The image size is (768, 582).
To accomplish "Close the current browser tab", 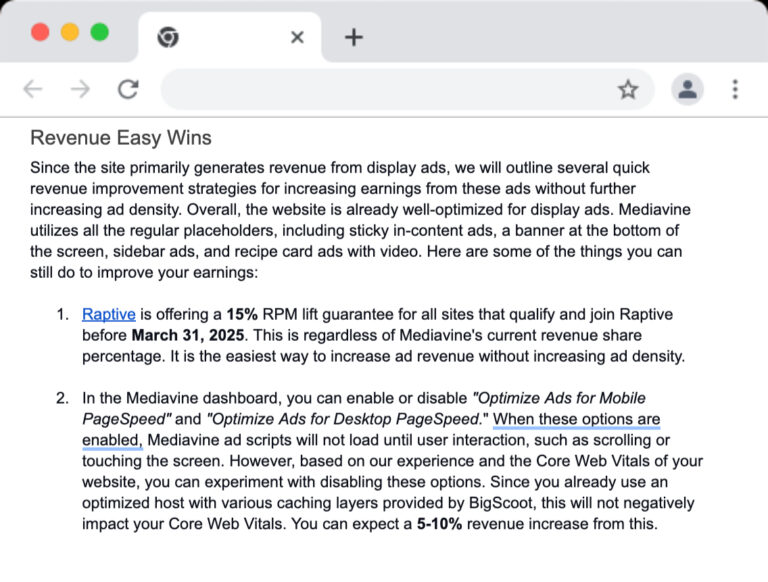I will pyautogui.click(x=297, y=37).
